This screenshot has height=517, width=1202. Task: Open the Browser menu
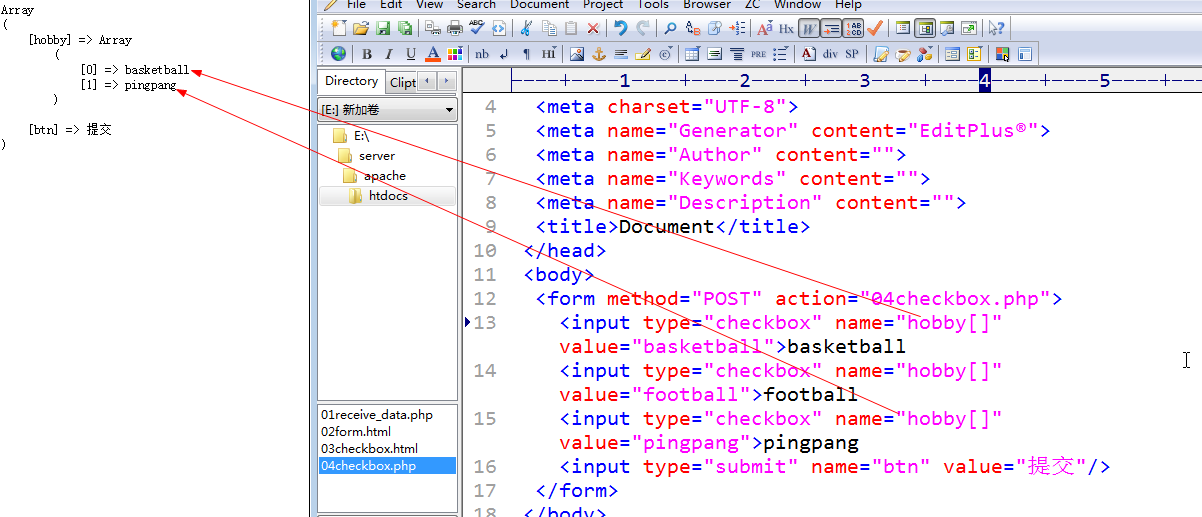[707, 5]
